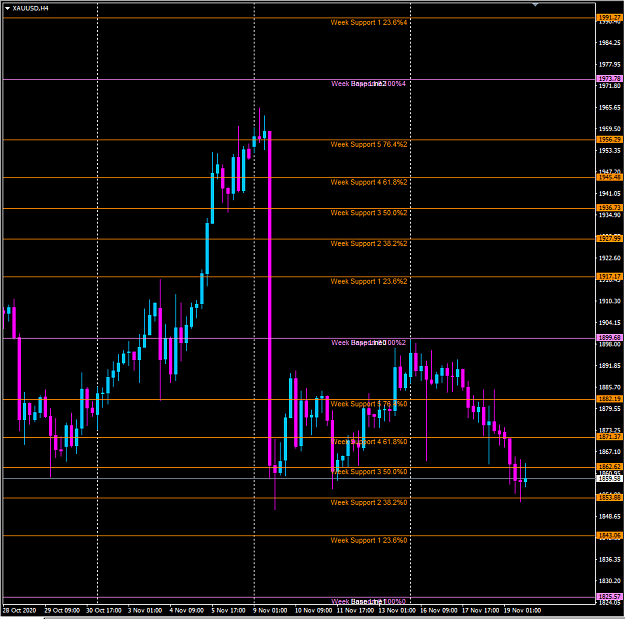Click the 4 Nov 09:00 time label
The height and width of the screenshot is (619, 625).
coord(187,611)
